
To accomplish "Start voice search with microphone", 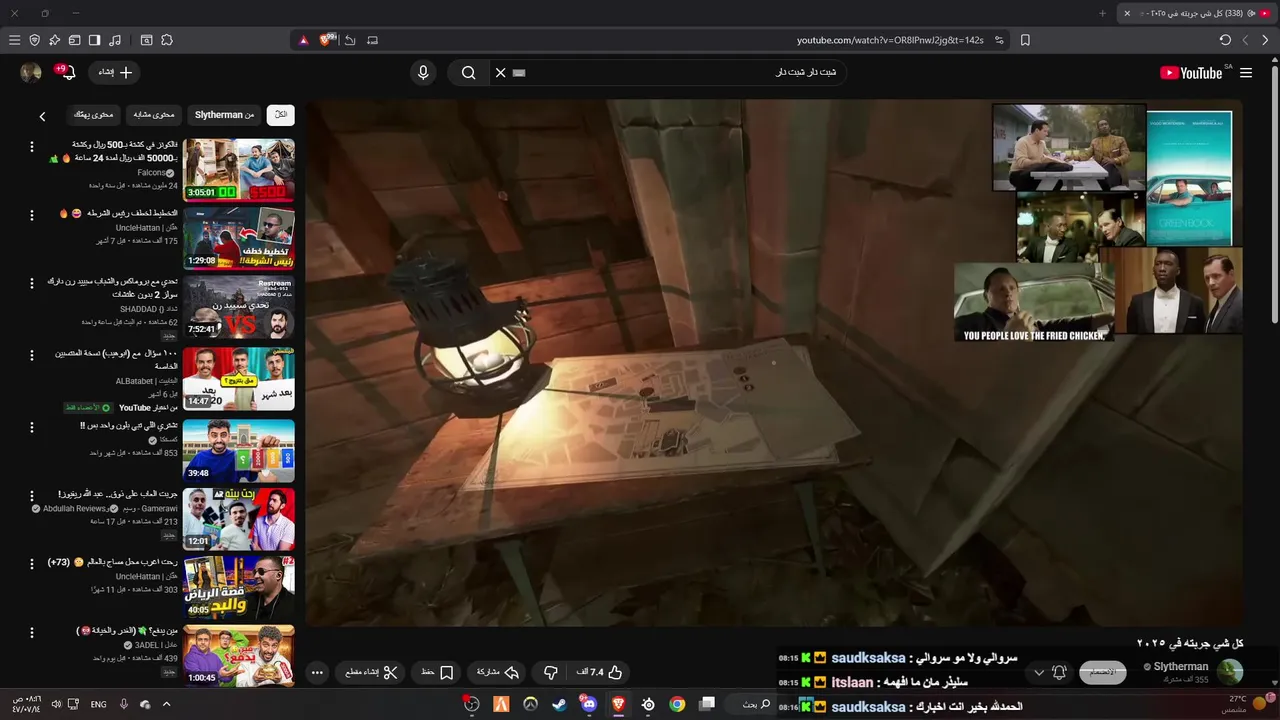I will (423, 72).
